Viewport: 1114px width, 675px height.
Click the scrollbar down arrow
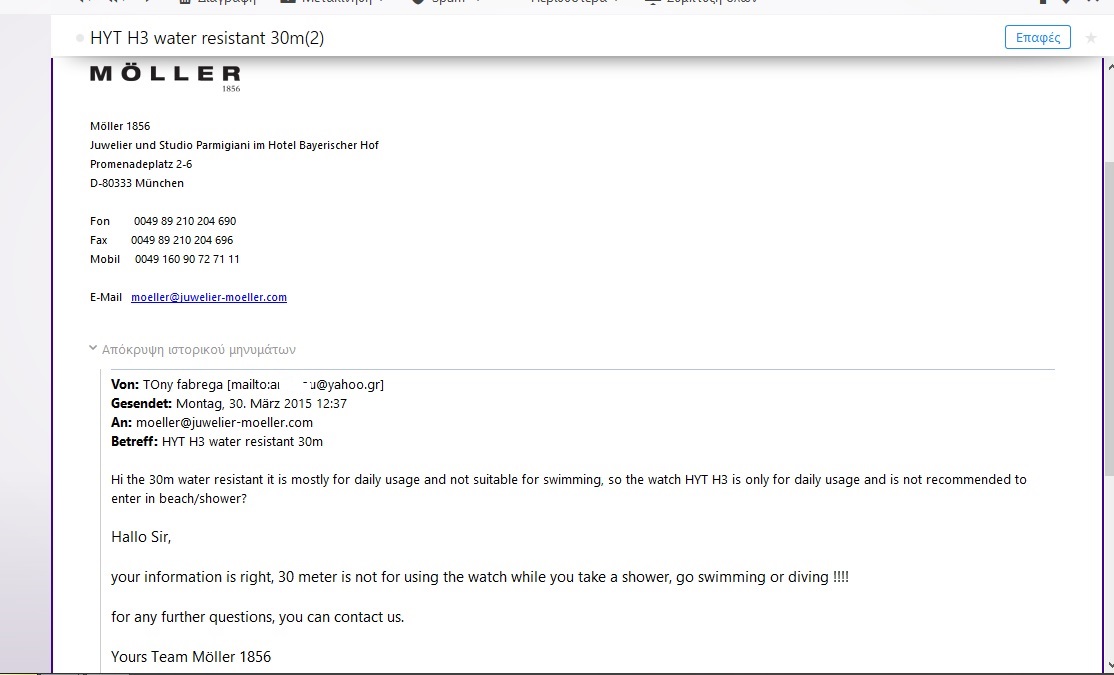1110,665
